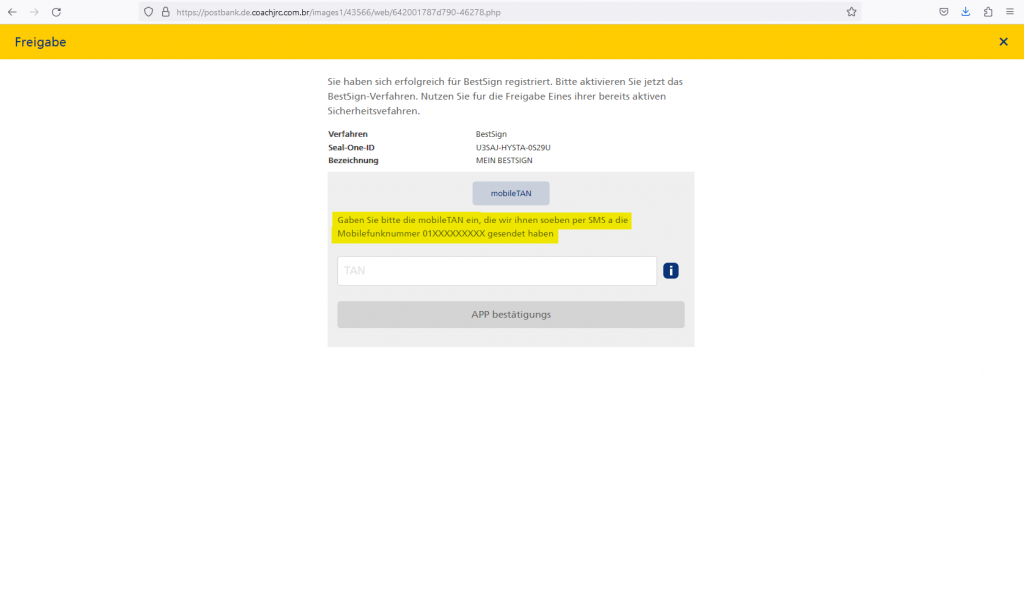Click the mobileTAN tab button
This screenshot has height=589, width=1024.
(x=510, y=193)
